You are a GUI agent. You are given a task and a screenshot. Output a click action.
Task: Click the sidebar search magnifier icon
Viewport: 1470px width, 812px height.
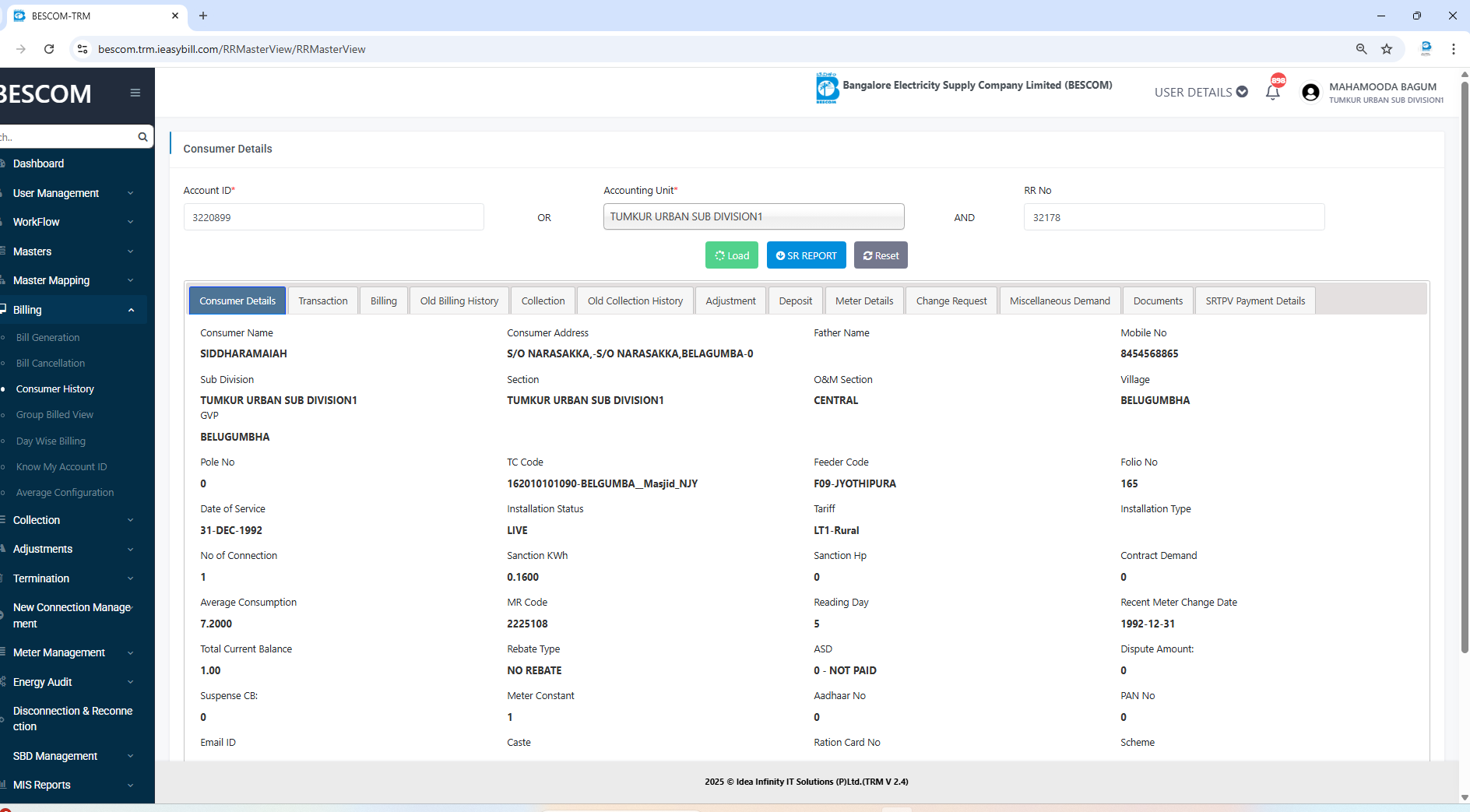(x=142, y=137)
